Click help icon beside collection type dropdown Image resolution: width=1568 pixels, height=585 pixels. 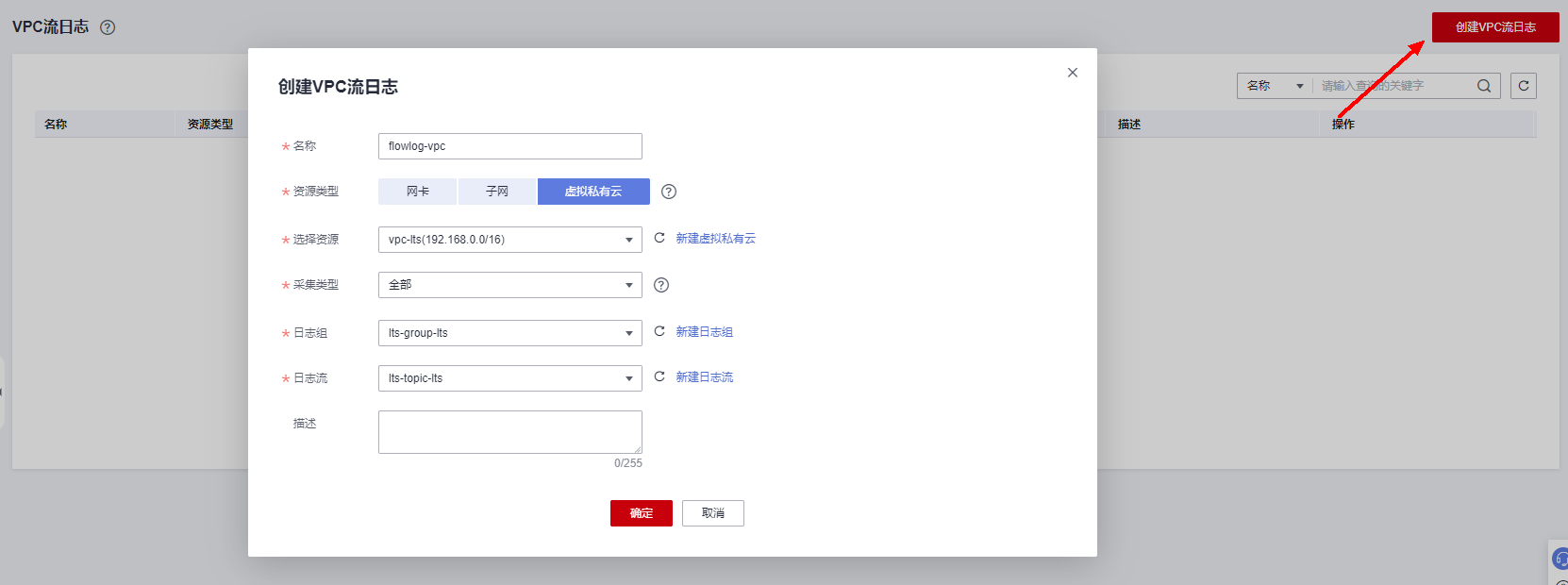[x=661, y=285]
